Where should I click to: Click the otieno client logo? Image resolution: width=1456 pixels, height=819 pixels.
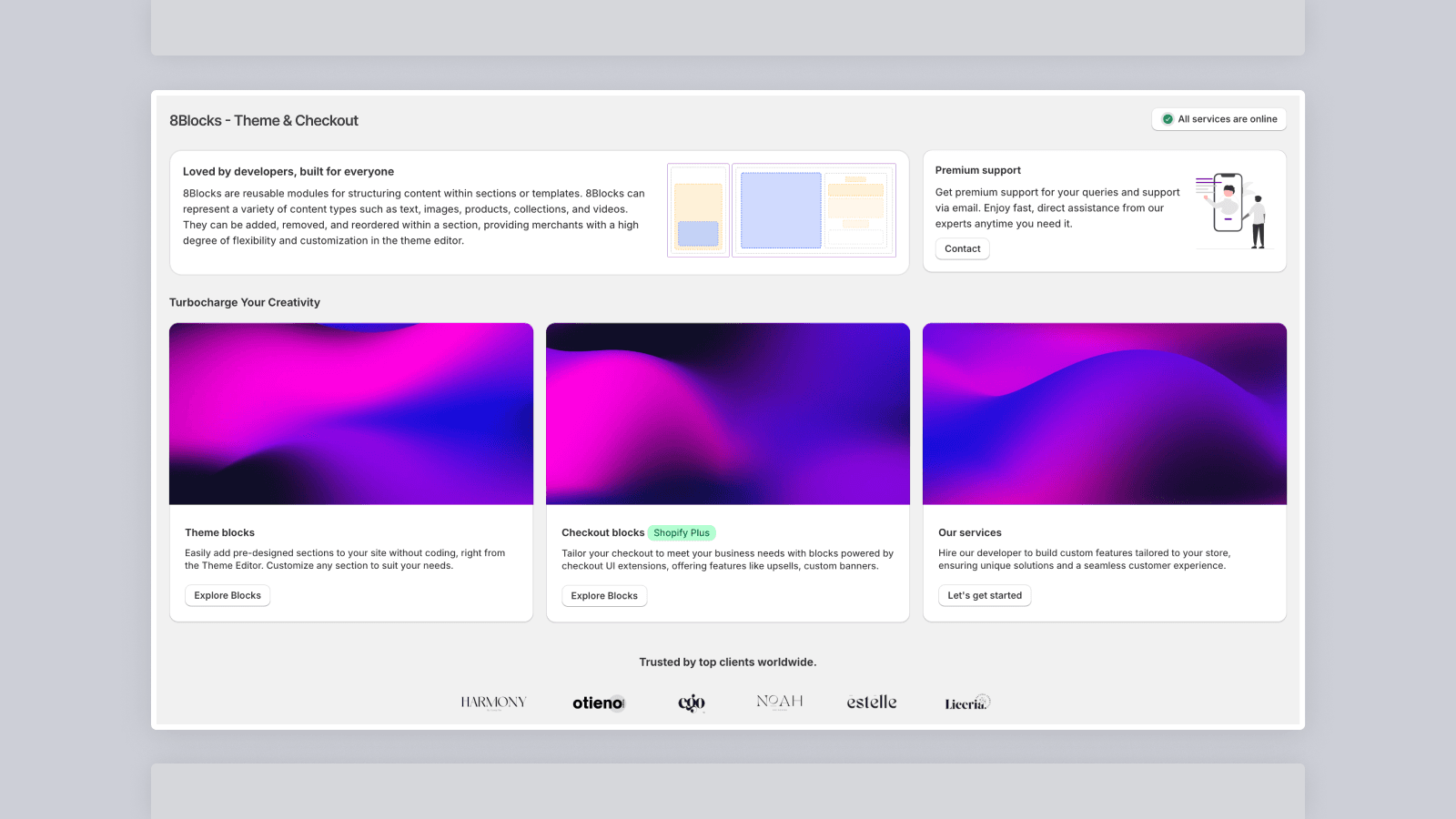[598, 703]
